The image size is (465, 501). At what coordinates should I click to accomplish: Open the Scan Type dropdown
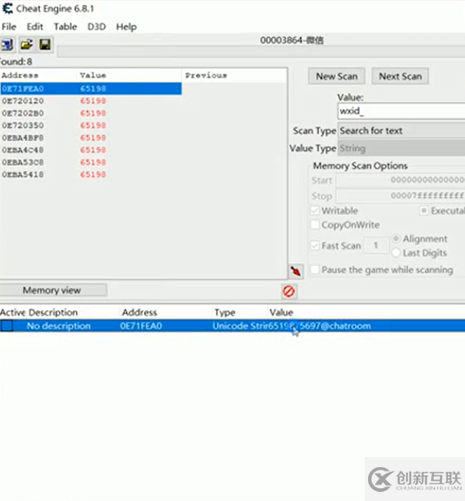(x=401, y=131)
